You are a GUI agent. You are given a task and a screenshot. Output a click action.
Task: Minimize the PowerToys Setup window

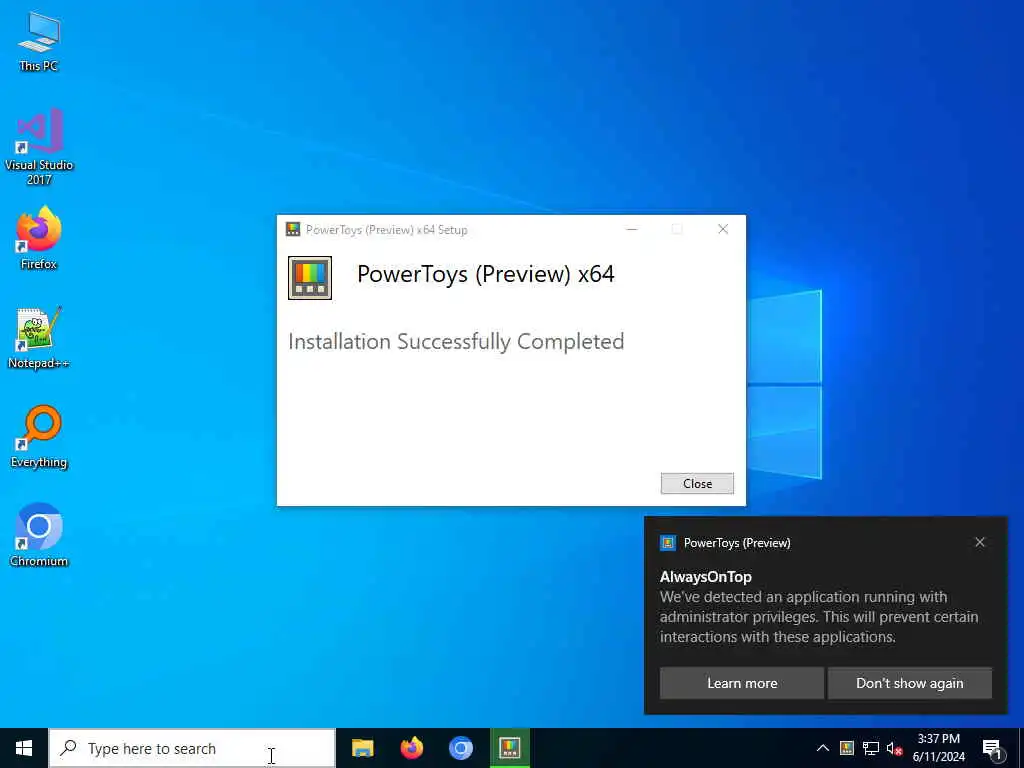[x=632, y=229]
